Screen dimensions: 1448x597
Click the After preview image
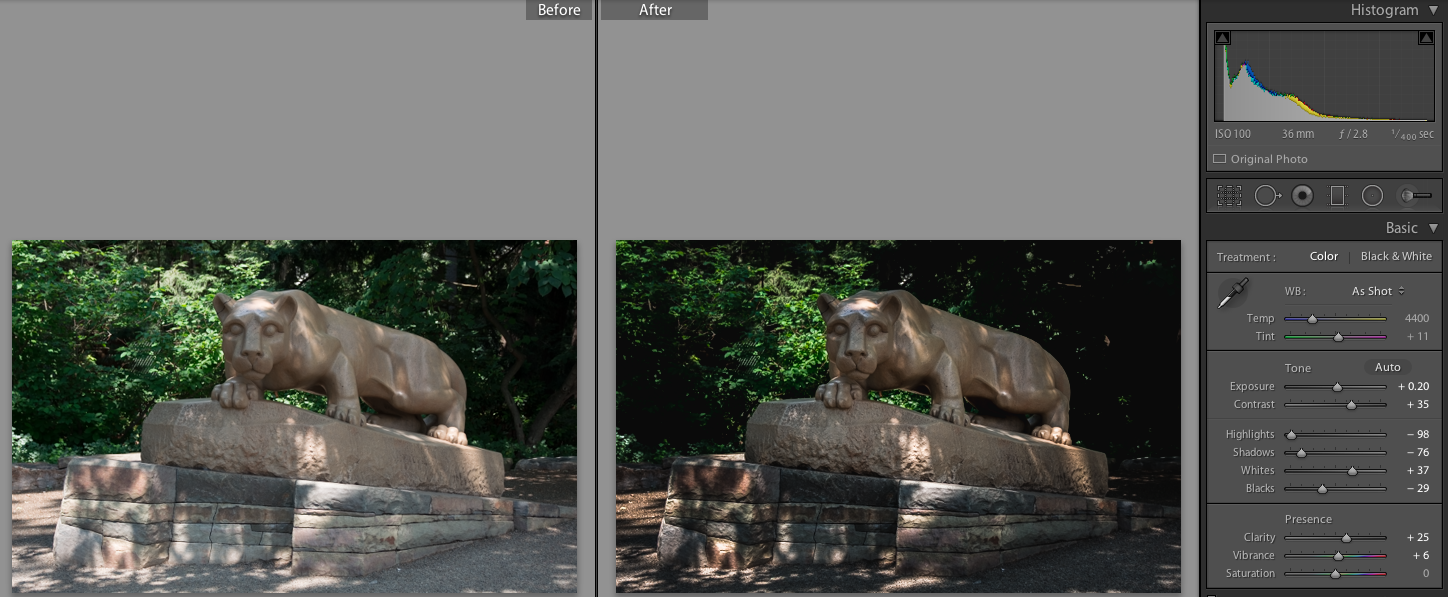[x=898, y=416]
